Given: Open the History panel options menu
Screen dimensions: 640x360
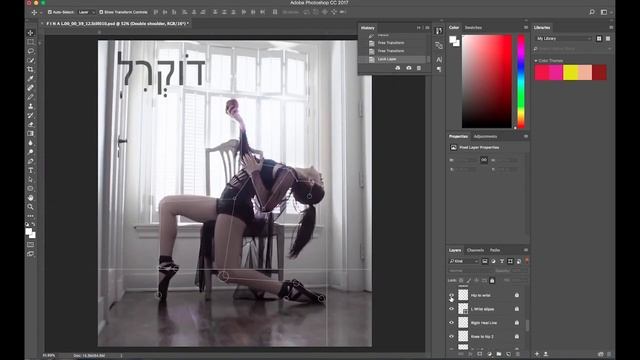Looking at the screenshot, I should (x=427, y=28).
